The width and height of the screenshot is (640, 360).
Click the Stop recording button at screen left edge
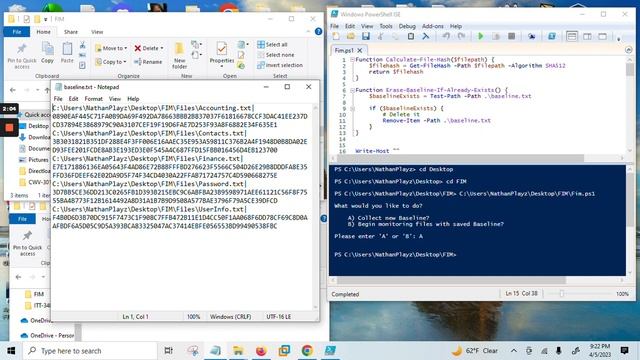click(x=9, y=127)
